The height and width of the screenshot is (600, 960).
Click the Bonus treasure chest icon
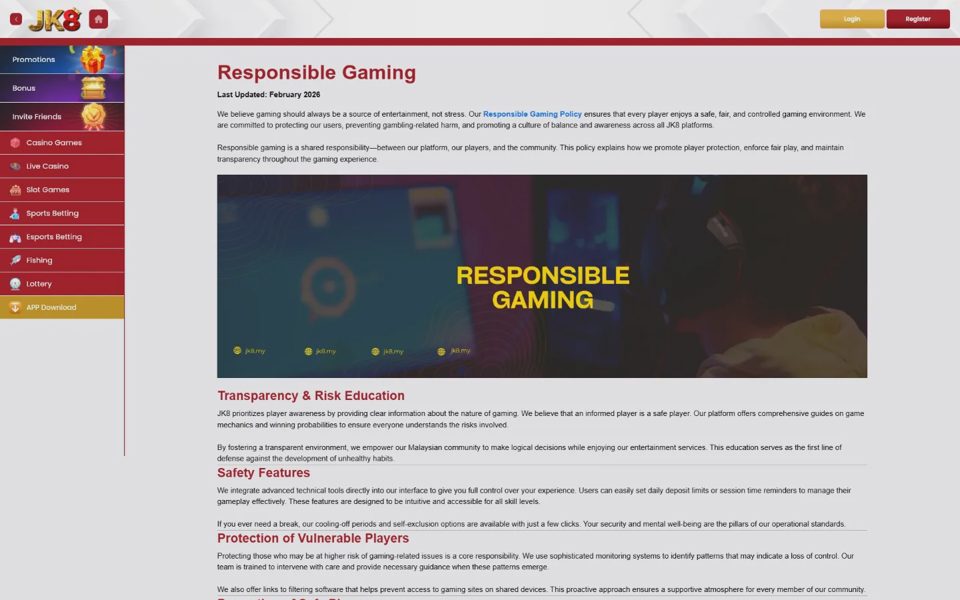pos(93,88)
